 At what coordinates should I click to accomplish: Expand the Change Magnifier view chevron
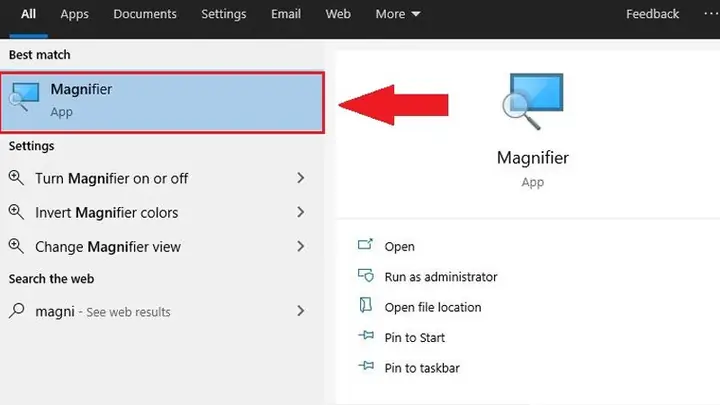click(301, 246)
